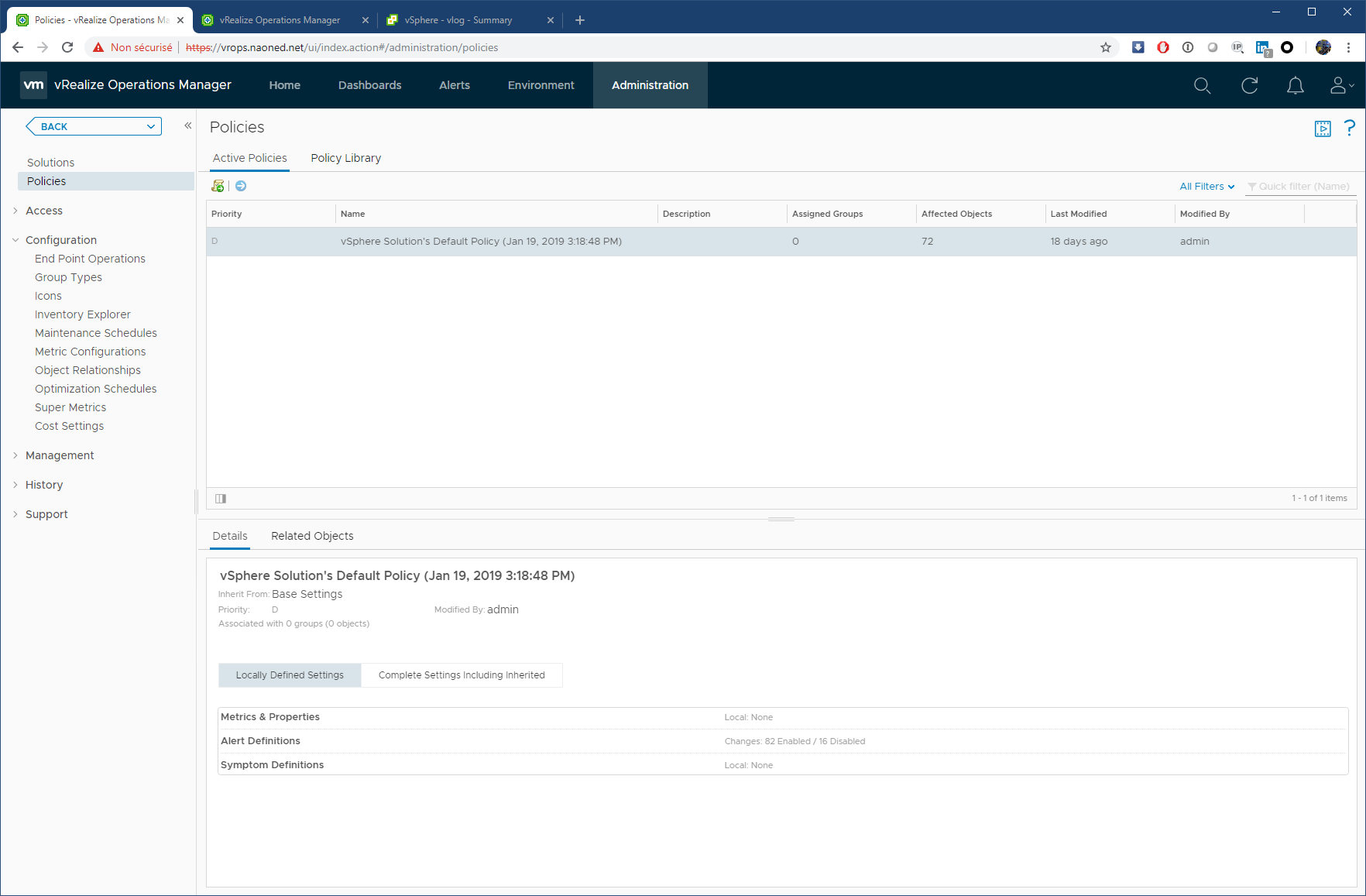
Task: Close the second vRealize Operations Manager tab
Action: pos(366,20)
